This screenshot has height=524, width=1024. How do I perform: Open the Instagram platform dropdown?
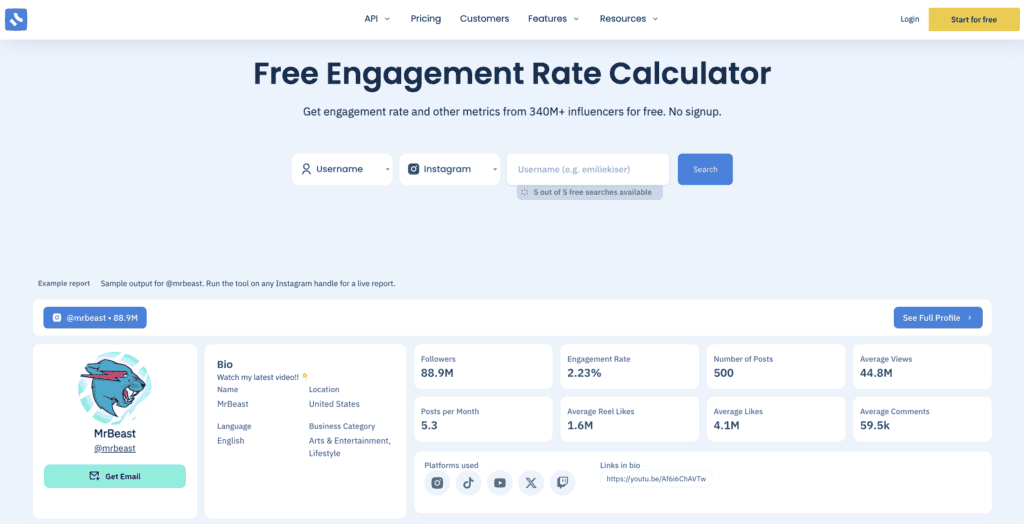coord(449,169)
